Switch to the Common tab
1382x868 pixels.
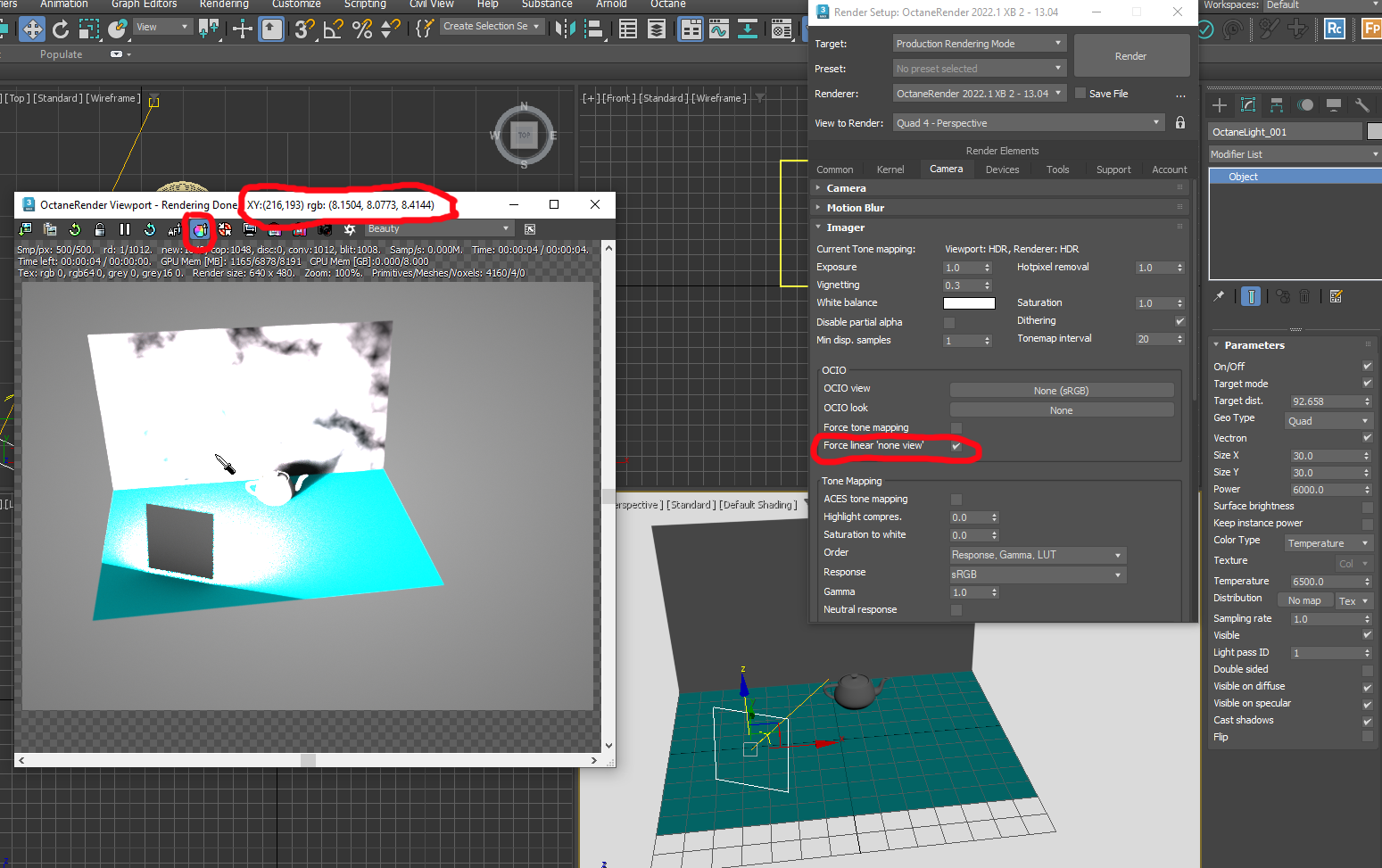835,169
